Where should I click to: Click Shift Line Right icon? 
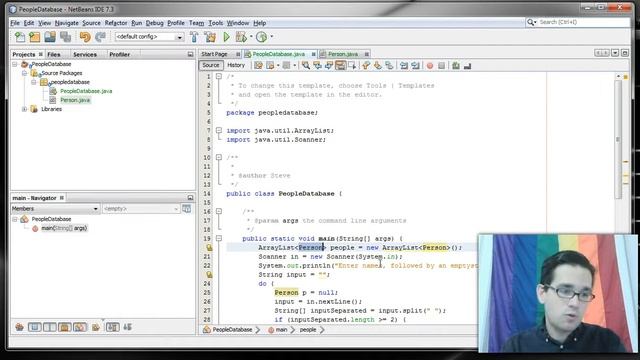416,66
